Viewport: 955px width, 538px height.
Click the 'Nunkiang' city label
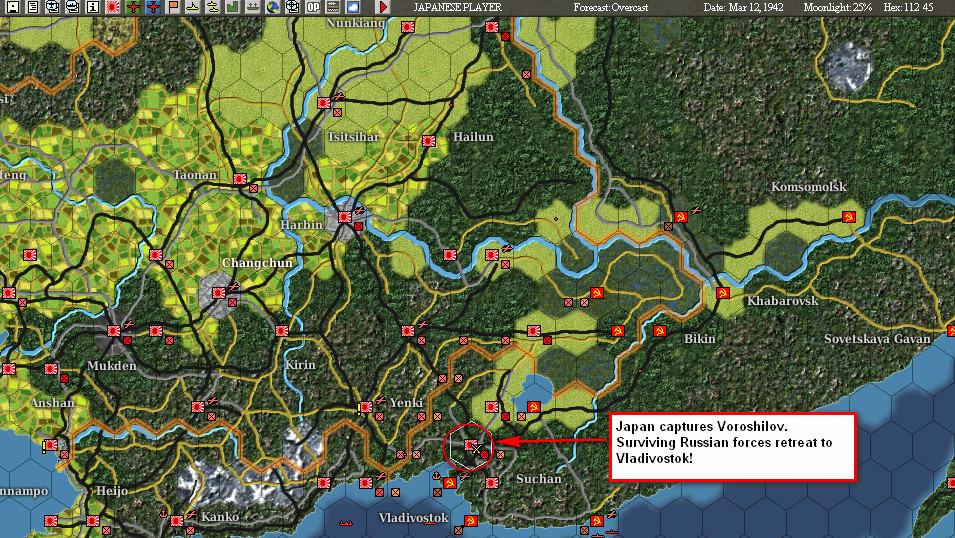(x=356, y=23)
